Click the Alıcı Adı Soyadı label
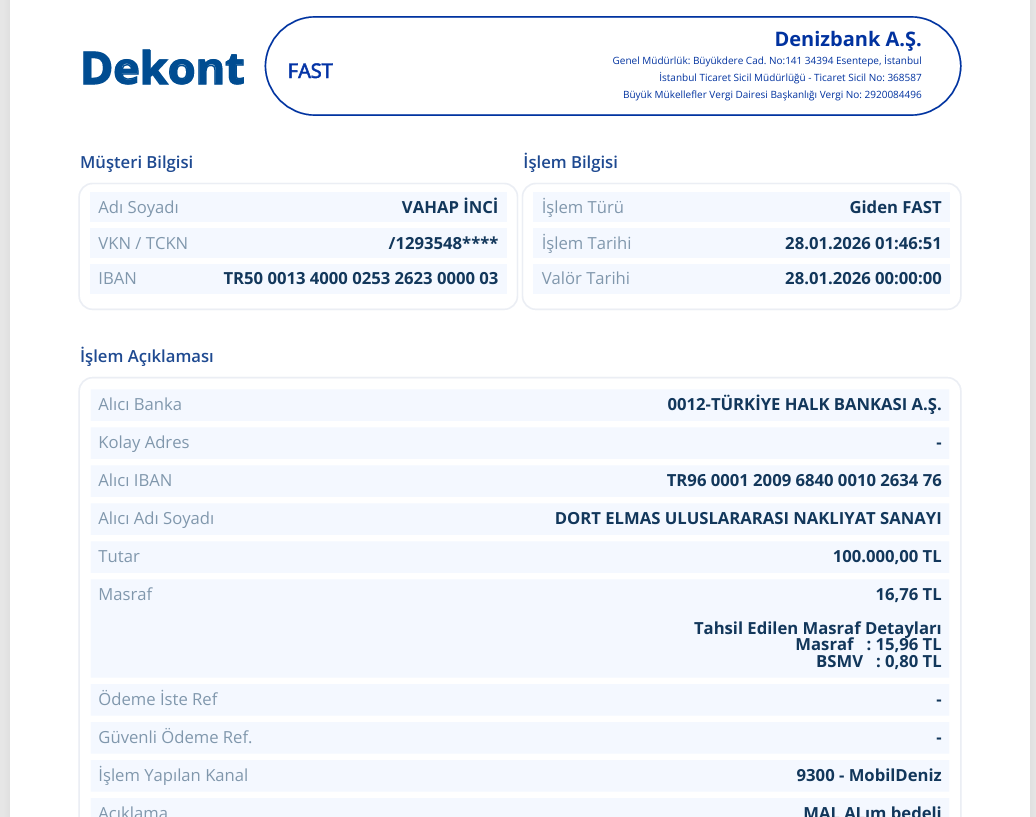The height and width of the screenshot is (817, 1036). (156, 518)
